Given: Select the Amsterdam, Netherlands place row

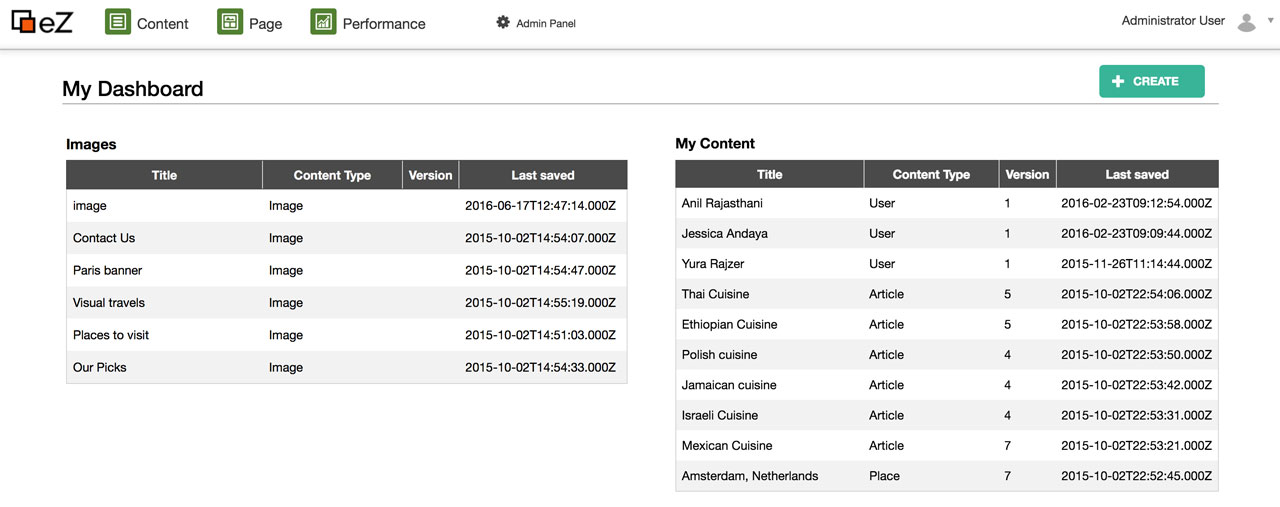Looking at the screenshot, I should click(x=947, y=476).
